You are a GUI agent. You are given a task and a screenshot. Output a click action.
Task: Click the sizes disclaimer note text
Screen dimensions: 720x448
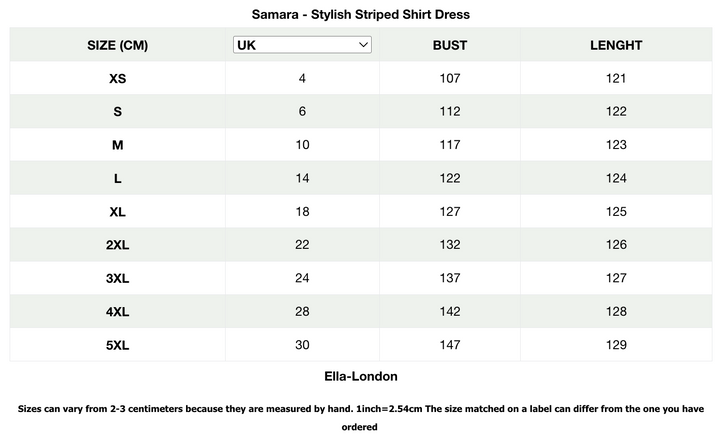pyautogui.click(x=360, y=418)
